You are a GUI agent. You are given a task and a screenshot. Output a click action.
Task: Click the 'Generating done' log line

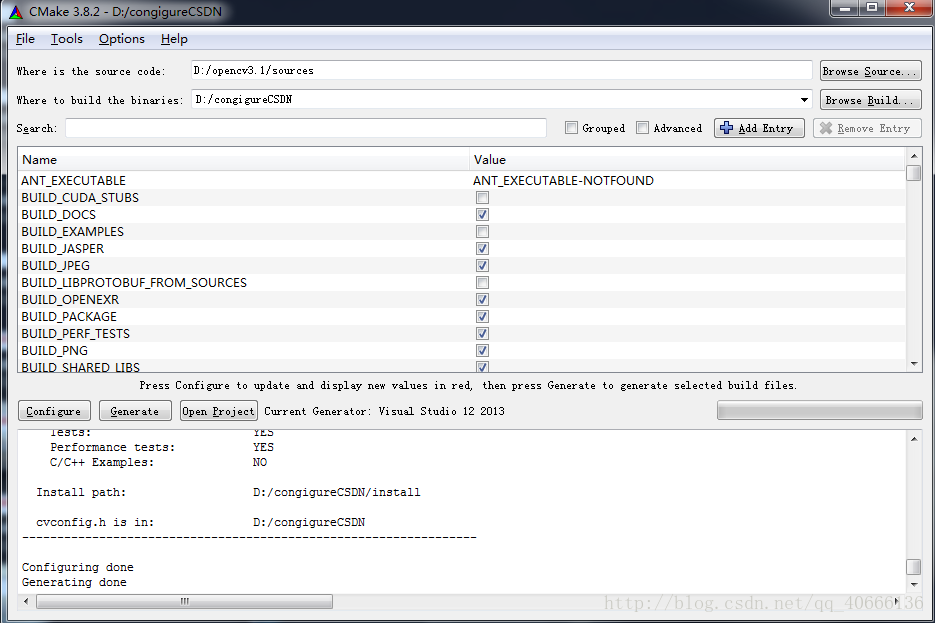coord(75,582)
